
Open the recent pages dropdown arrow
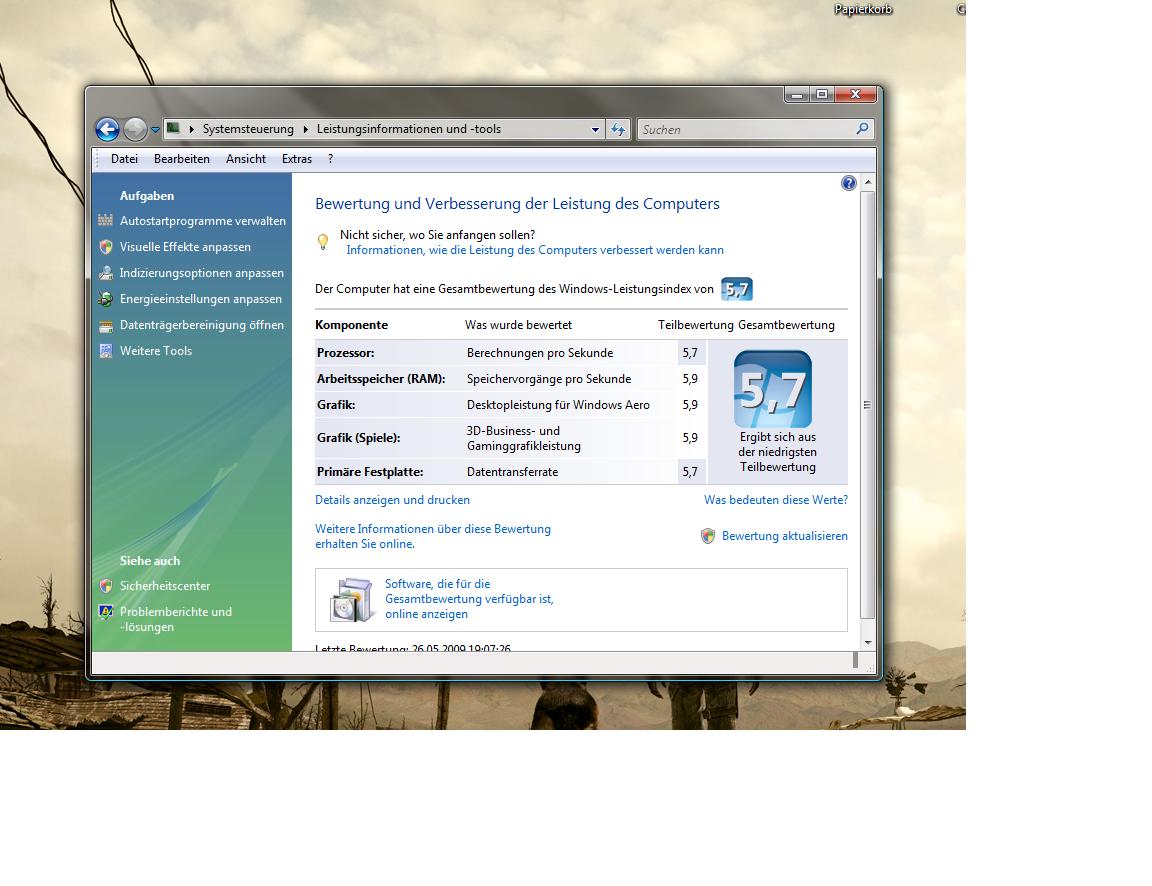click(155, 130)
